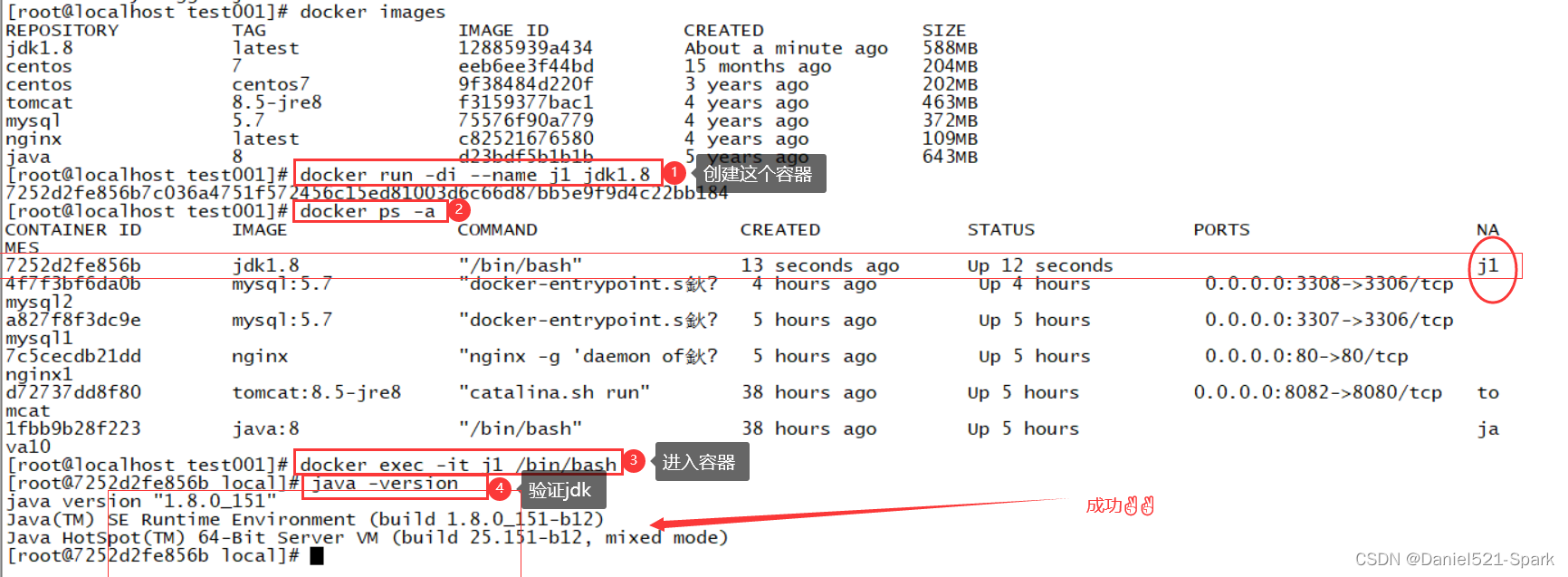Click the terminal cursor block at the last prompt
Image resolution: width=1568 pixels, height=577 pixels.
pos(317,556)
